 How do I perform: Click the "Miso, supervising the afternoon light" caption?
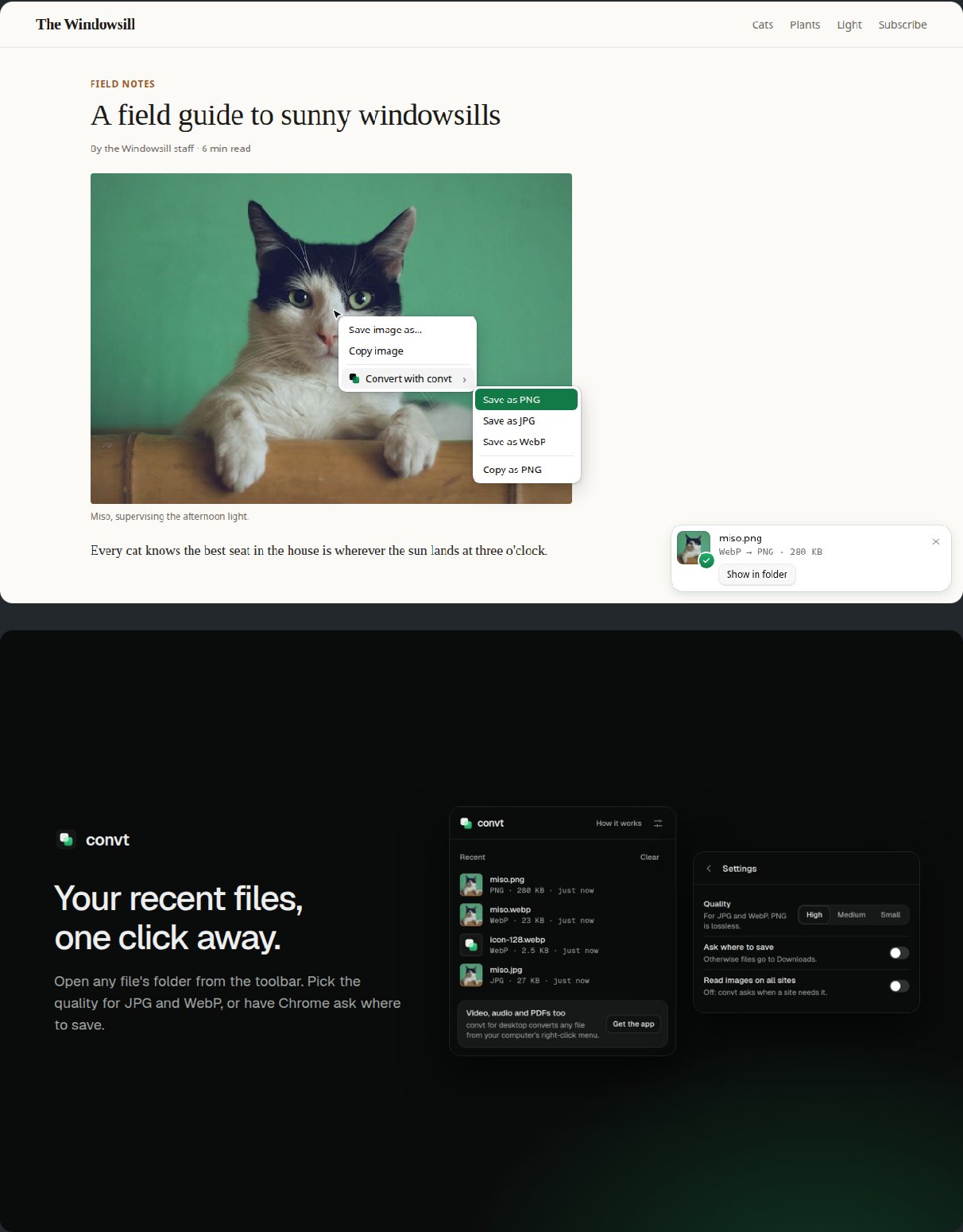tap(169, 517)
